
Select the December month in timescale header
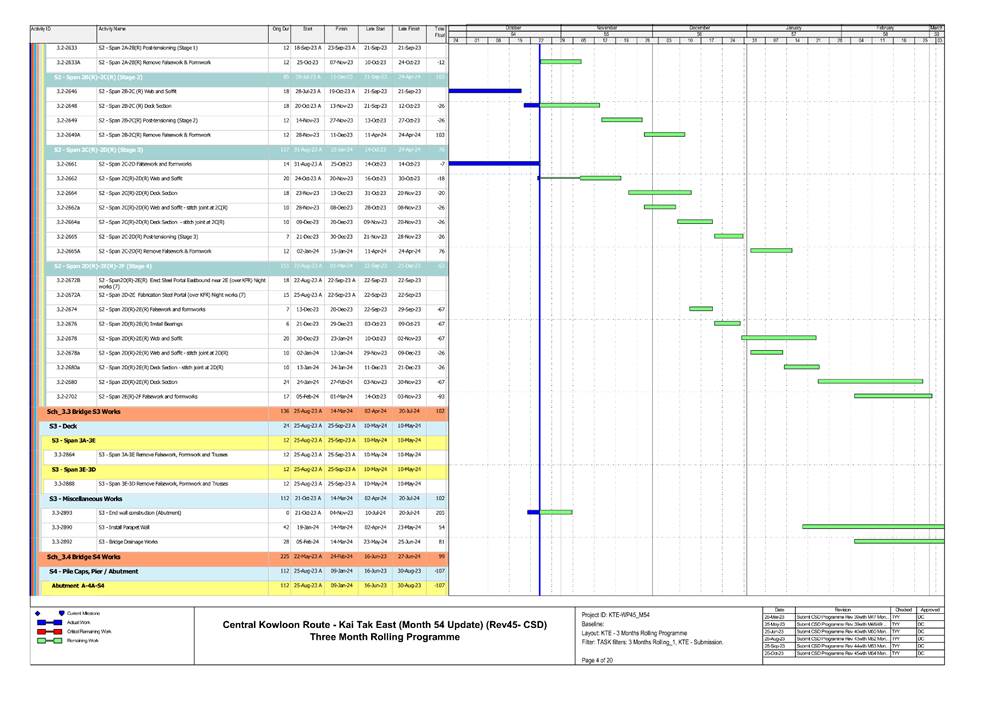(700, 29)
